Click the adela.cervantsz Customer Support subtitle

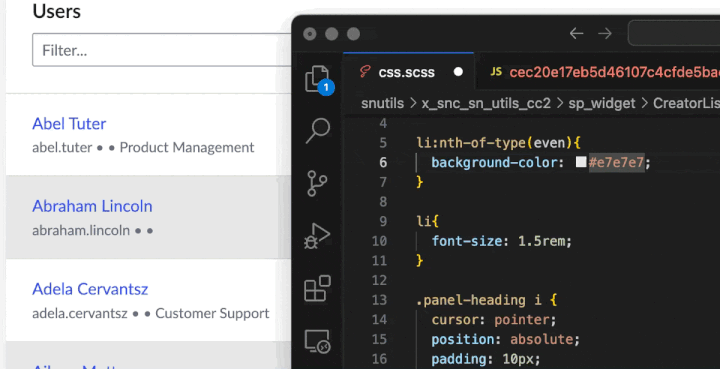click(x=151, y=313)
